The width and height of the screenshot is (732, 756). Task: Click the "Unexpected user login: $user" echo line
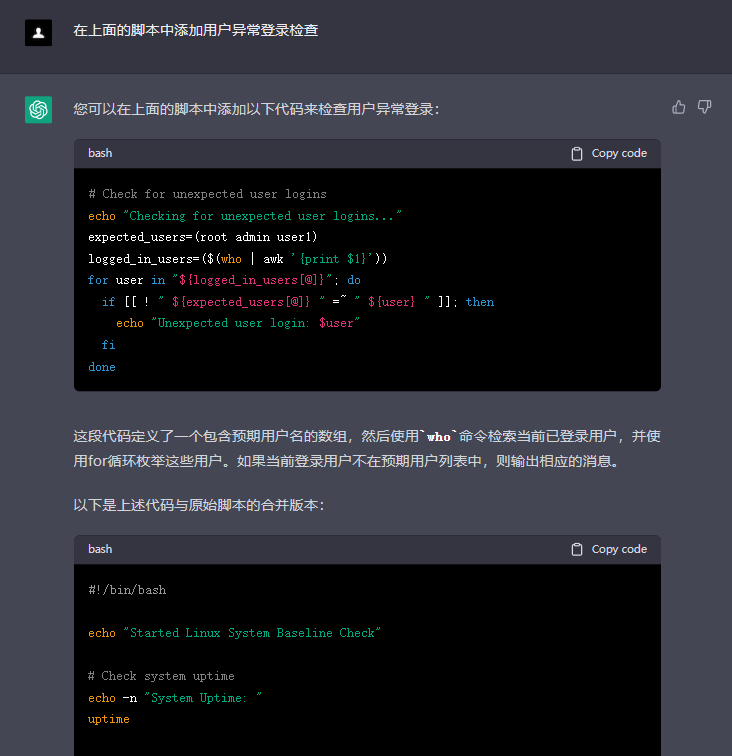coord(237,323)
